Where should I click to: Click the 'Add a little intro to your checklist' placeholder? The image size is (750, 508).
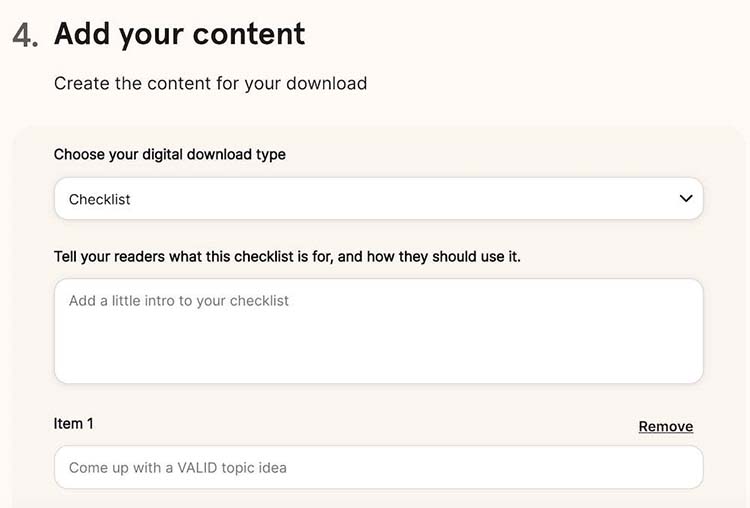[178, 301]
